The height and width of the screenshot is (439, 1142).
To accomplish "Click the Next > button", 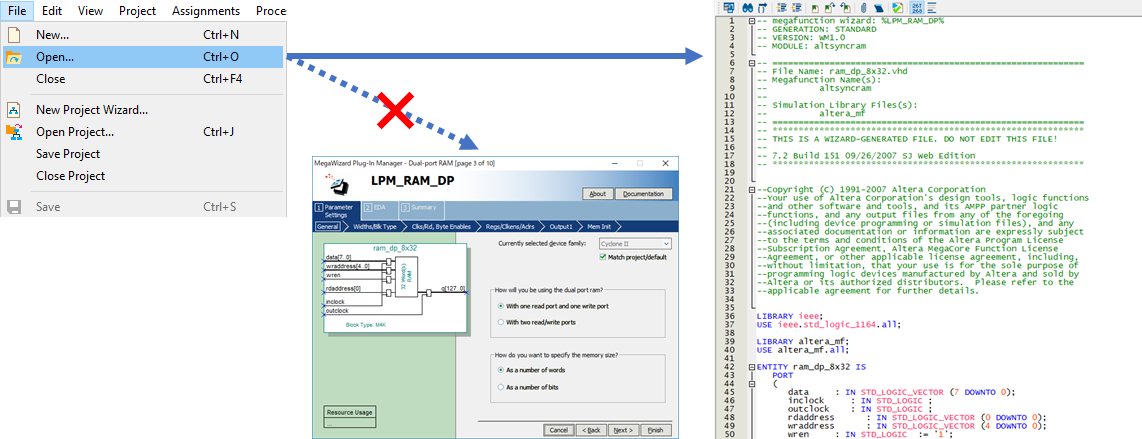I will click(623, 430).
